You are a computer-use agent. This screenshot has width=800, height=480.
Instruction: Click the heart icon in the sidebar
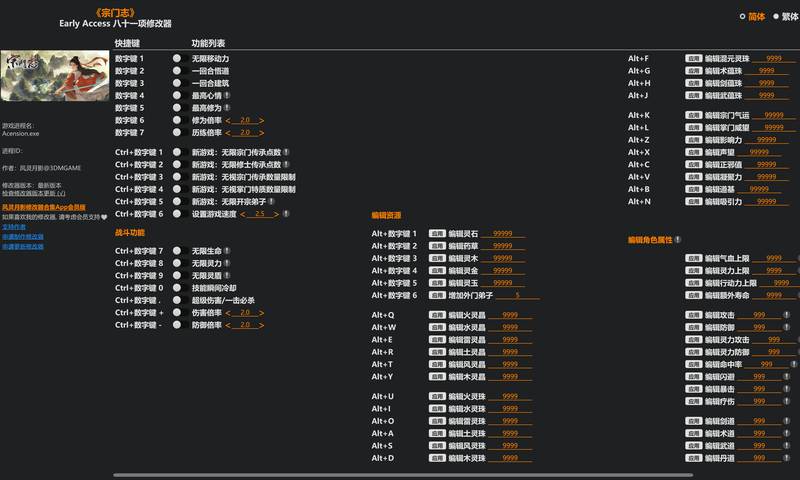tap(104, 217)
